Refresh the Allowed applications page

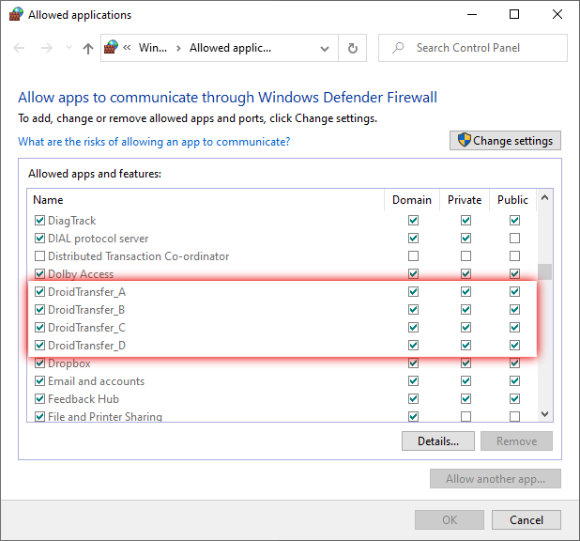(x=353, y=48)
